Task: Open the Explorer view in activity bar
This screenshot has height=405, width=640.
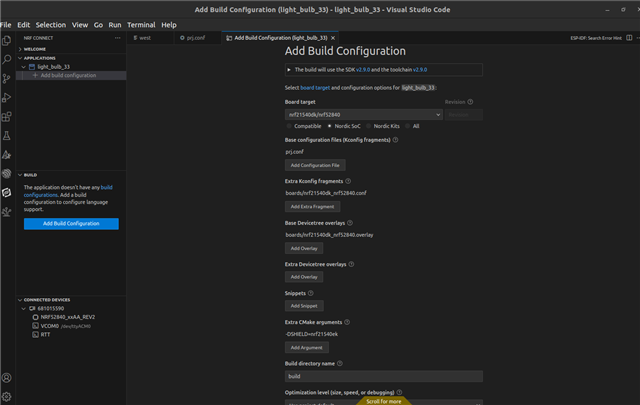Action: coord(7,40)
